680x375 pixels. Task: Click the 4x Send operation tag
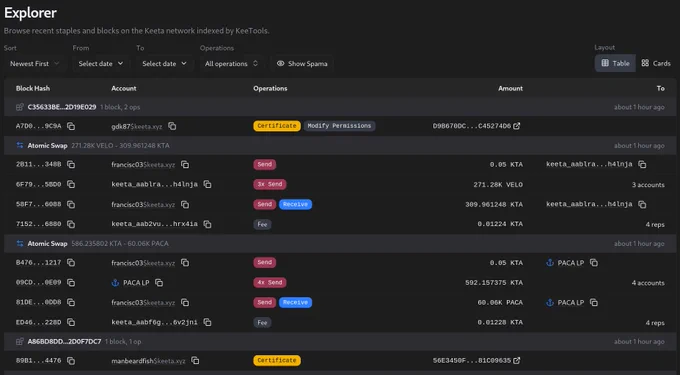click(270, 282)
